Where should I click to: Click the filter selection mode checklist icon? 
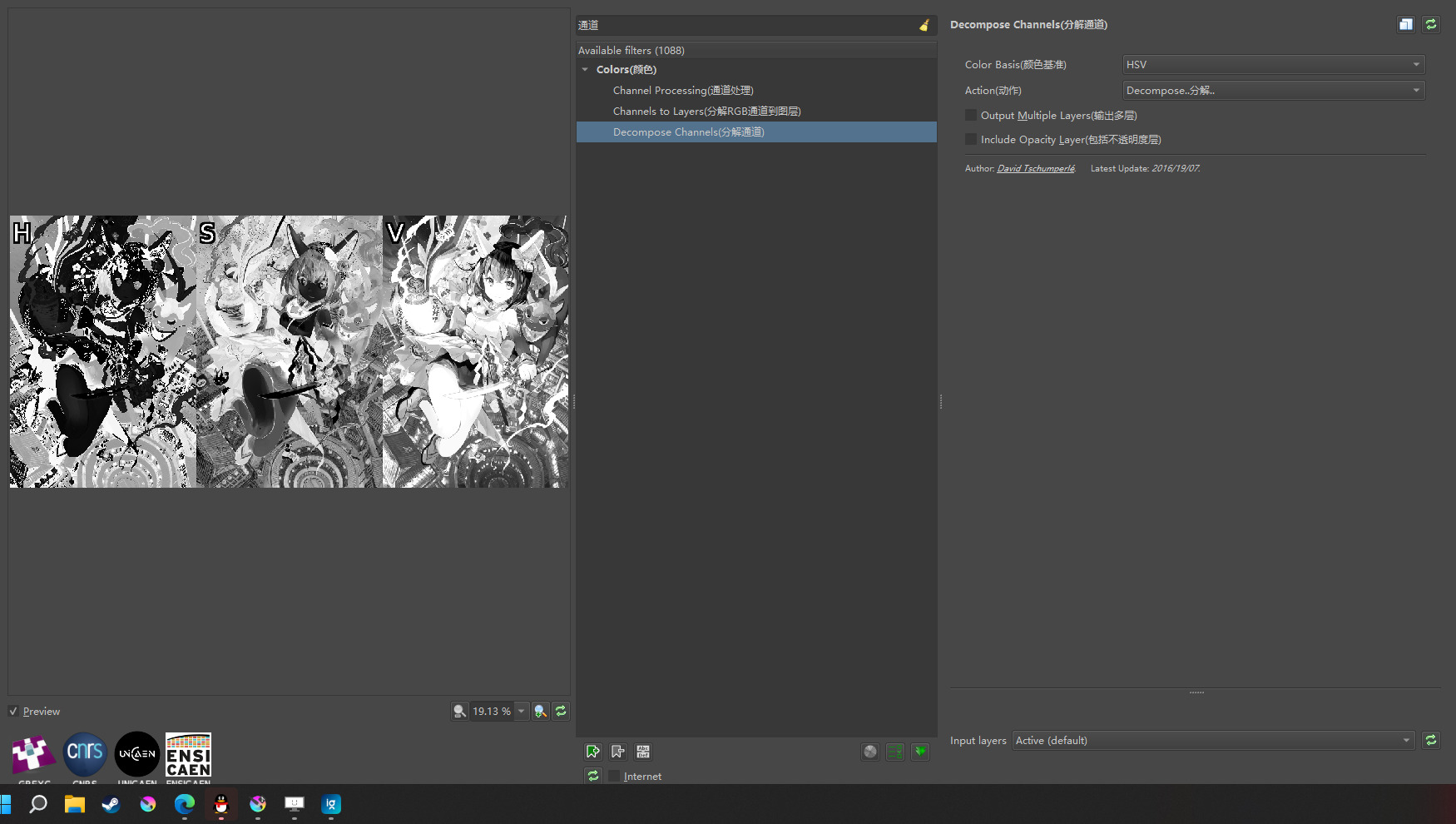(x=895, y=752)
